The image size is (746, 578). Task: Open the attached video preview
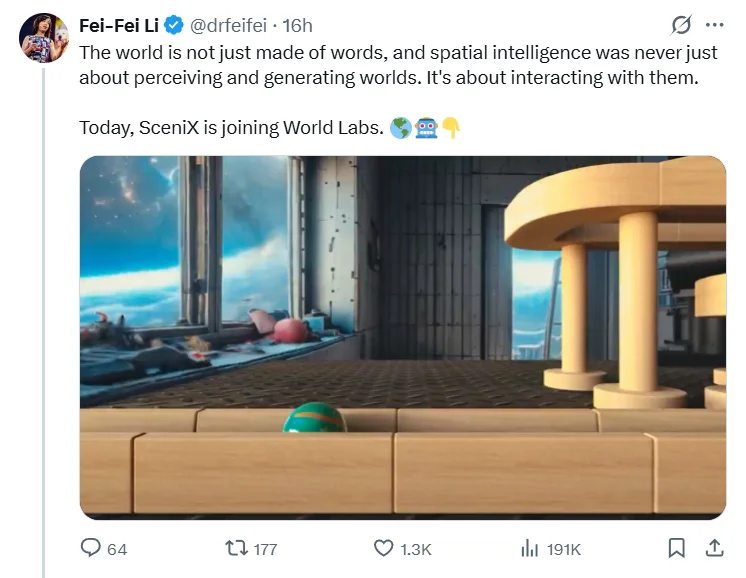click(x=402, y=338)
